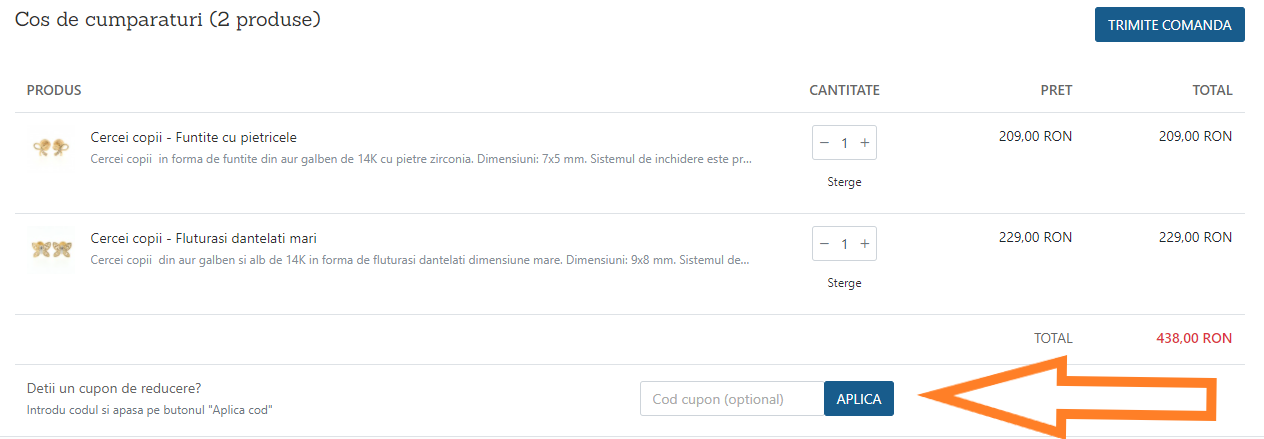
Task: Click the Funtite cu pietricele description text
Action: [x=420, y=159]
